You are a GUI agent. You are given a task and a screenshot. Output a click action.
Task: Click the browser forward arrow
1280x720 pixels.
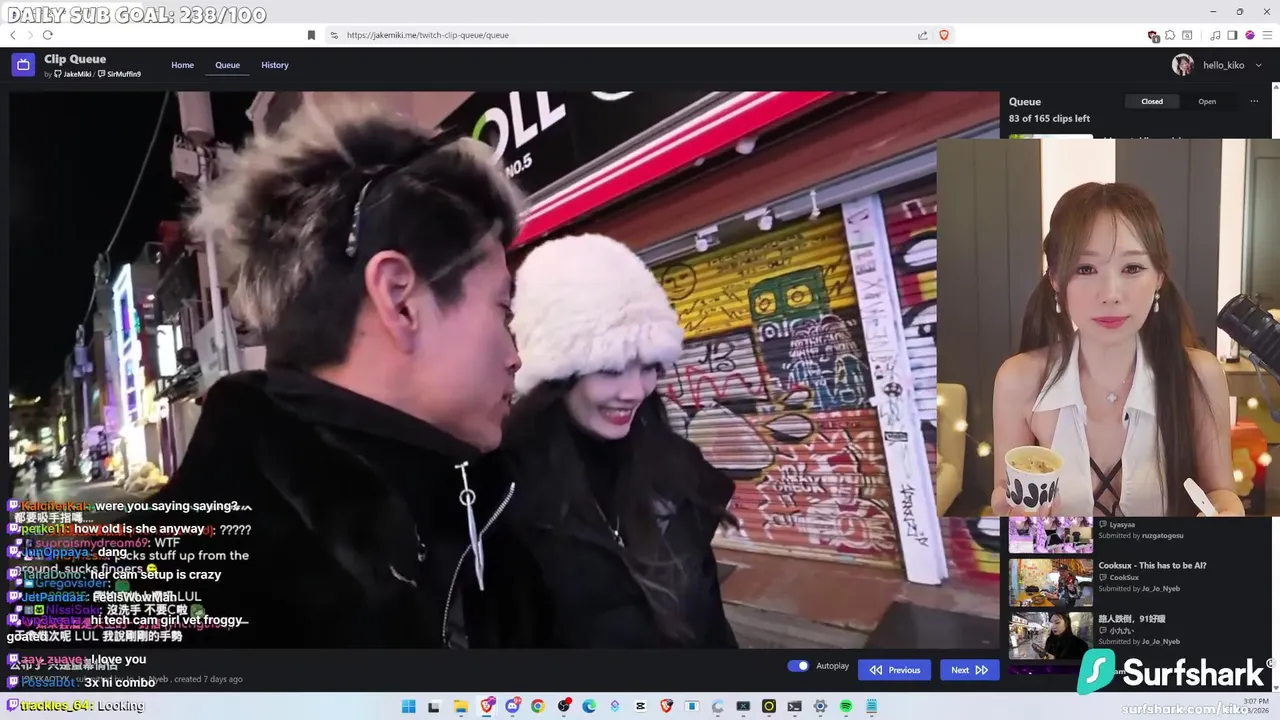(30, 35)
